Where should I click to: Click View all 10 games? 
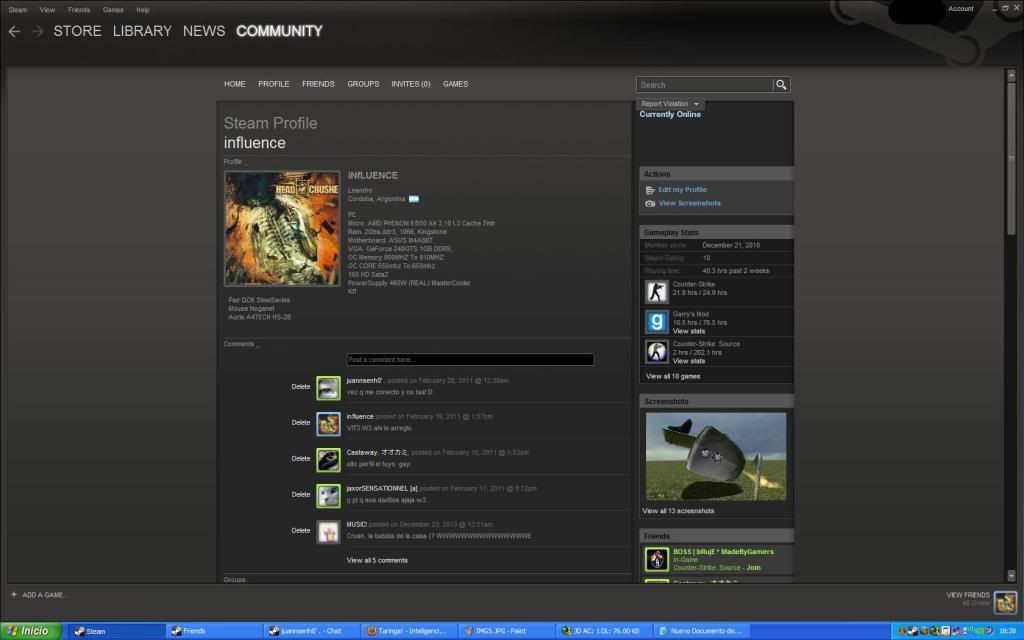pos(673,377)
